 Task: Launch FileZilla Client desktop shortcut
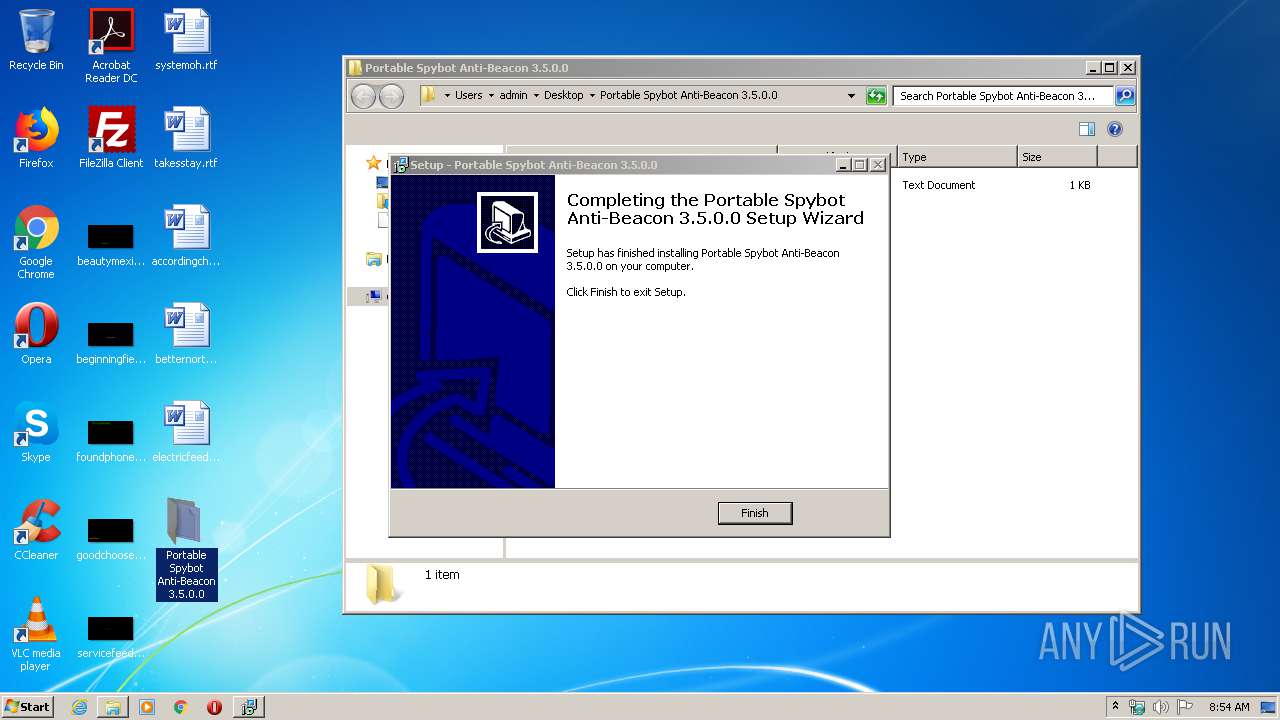pyautogui.click(x=111, y=138)
